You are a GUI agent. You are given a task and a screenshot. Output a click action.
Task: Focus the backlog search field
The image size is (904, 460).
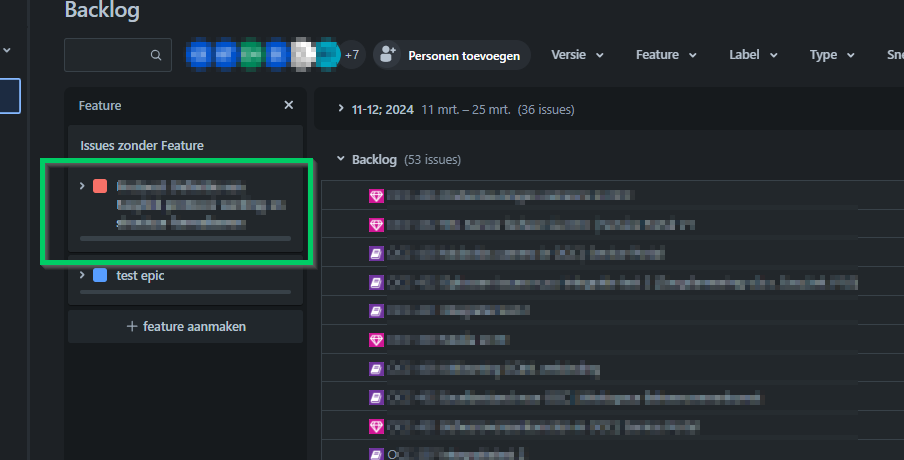coord(118,55)
